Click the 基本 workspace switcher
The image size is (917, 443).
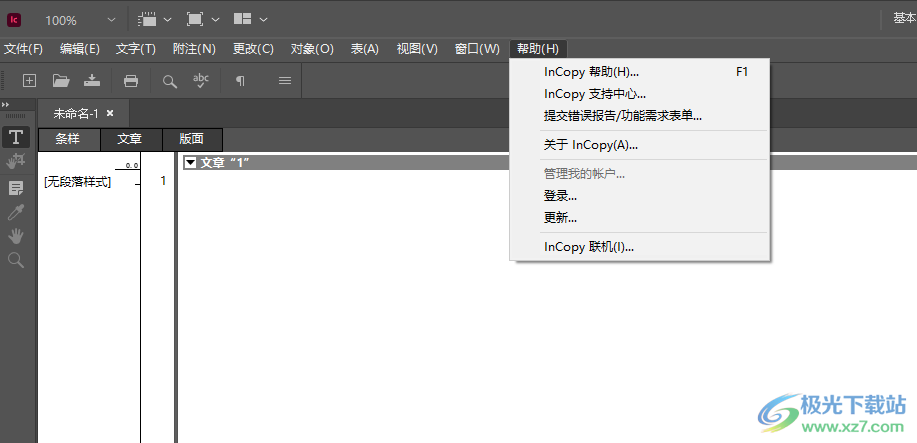tap(904, 19)
